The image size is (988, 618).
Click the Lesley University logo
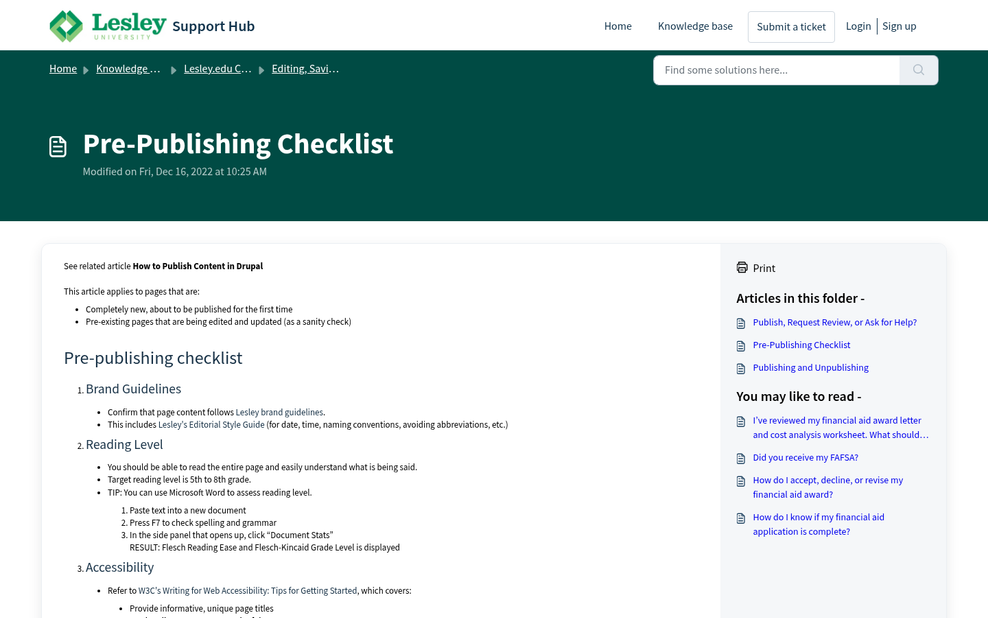click(108, 26)
